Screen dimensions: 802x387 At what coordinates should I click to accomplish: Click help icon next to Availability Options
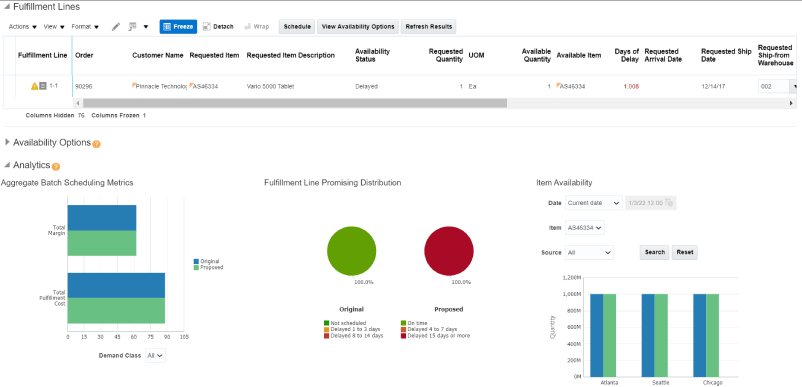[x=97, y=144]
